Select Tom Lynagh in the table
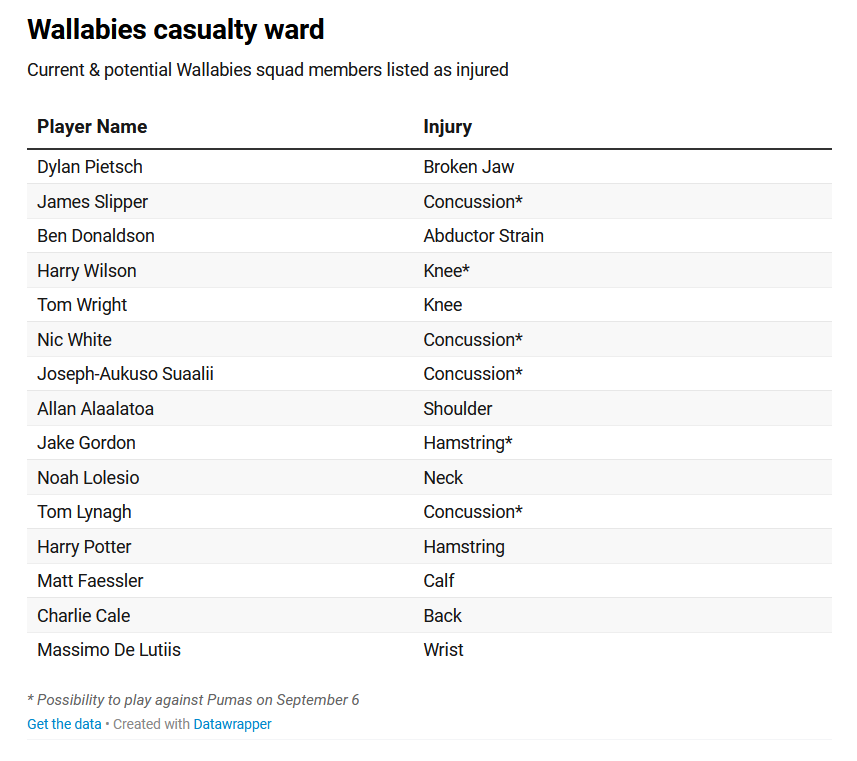 tap(84, 512)
